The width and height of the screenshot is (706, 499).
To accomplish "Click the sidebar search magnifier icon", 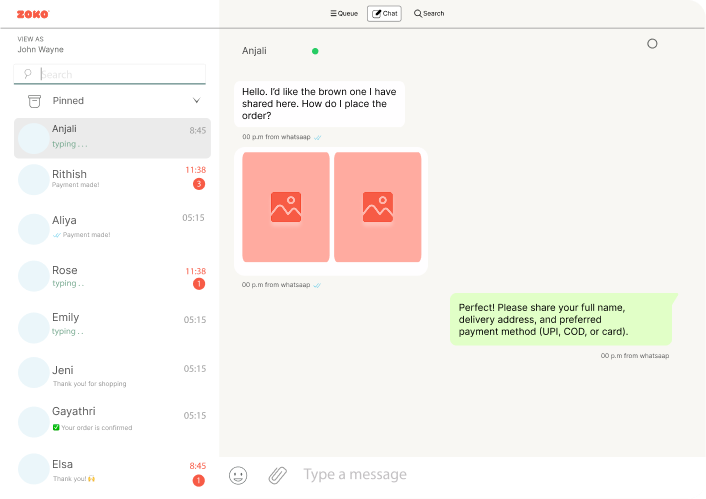I will (27, 73).
